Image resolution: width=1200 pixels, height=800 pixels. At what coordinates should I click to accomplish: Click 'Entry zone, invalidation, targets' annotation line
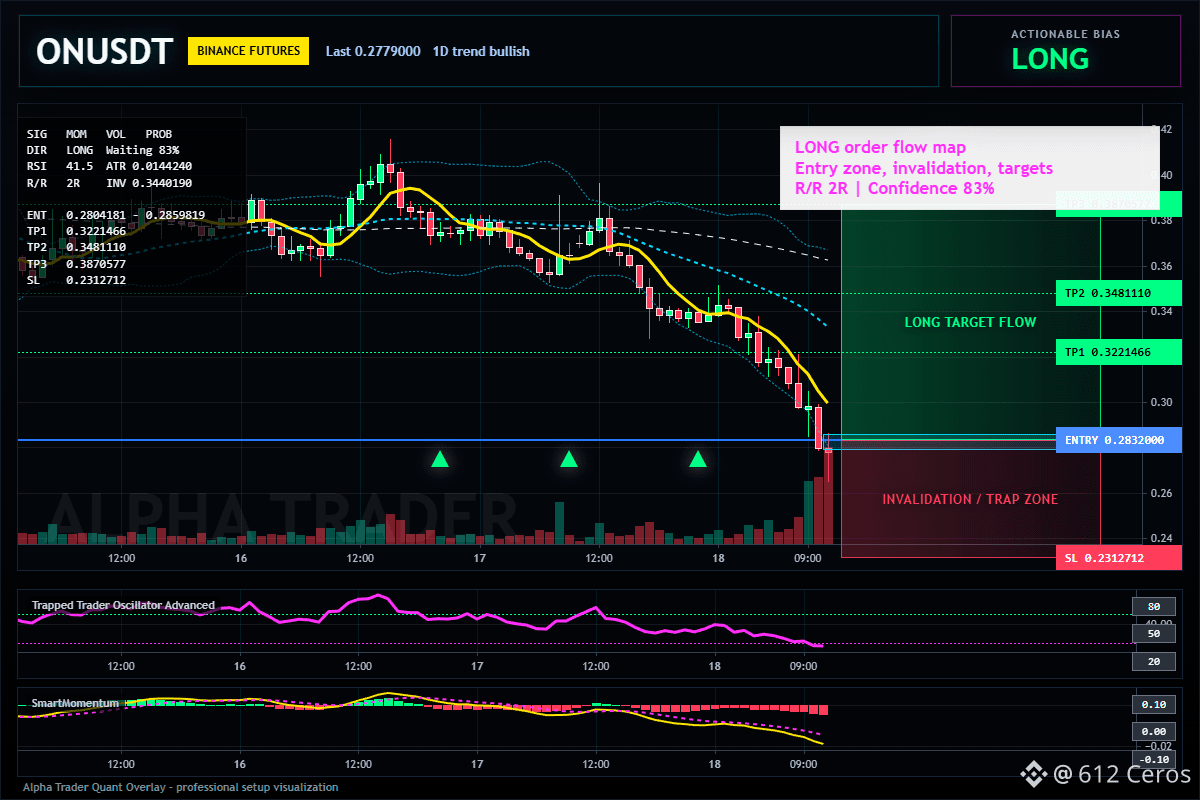click(x=923, y=168)
